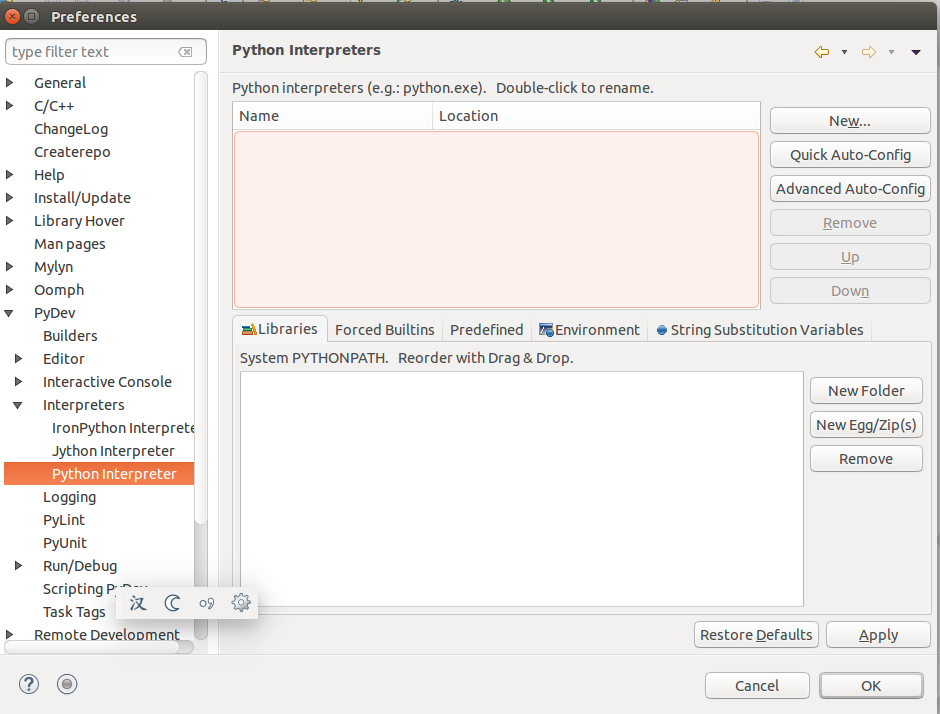Click the Help question mark icon
The image size is (940, 714).
[x=29, y=684]
